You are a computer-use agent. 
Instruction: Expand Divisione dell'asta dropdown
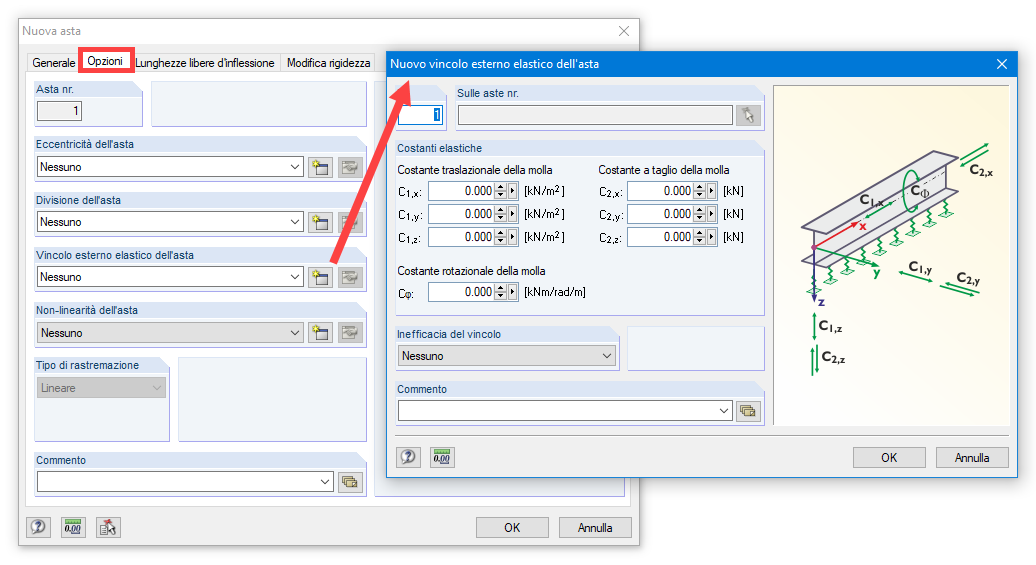tap(295, 222)
